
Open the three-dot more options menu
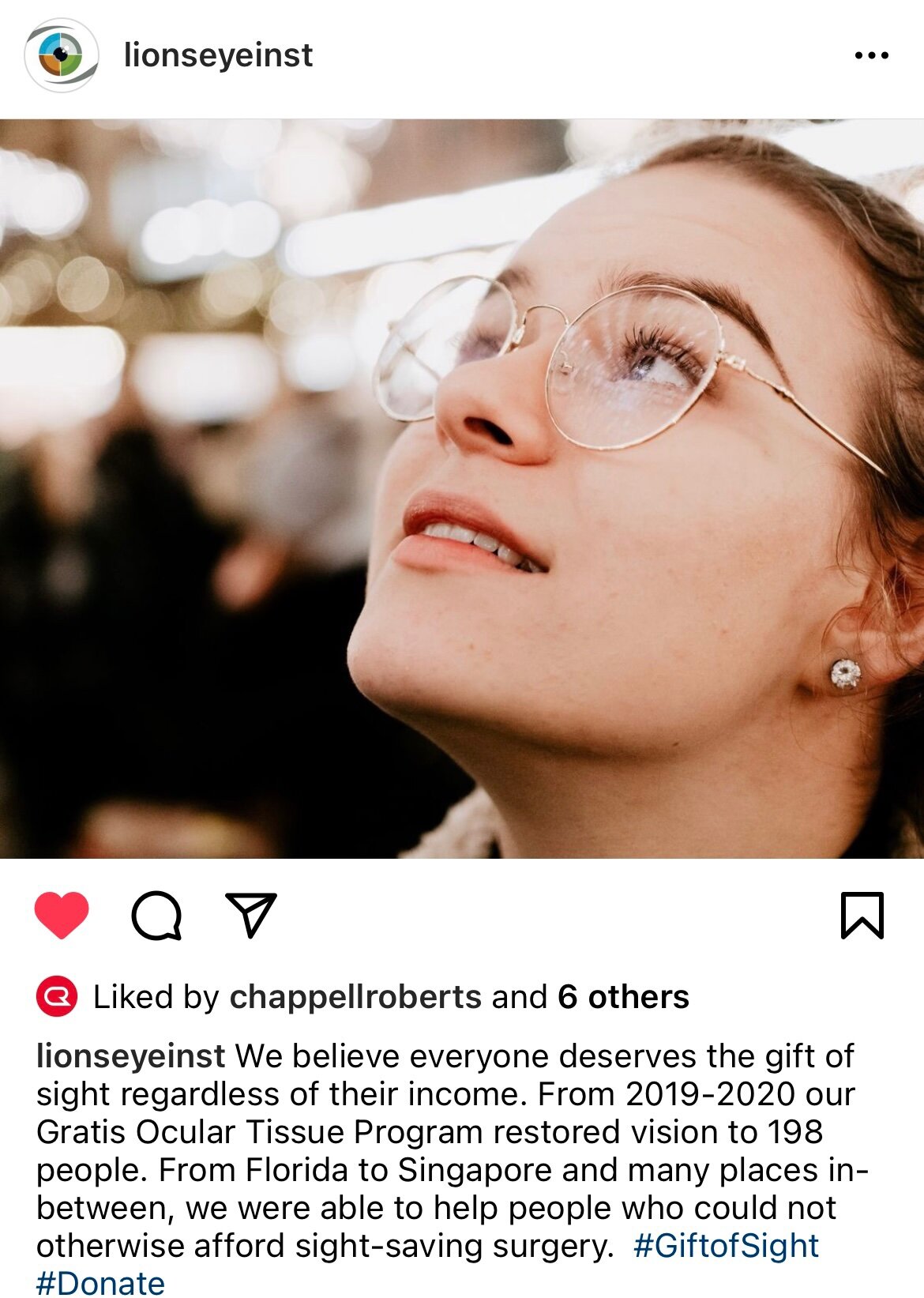pyautogui.click(x=871, y=55)
